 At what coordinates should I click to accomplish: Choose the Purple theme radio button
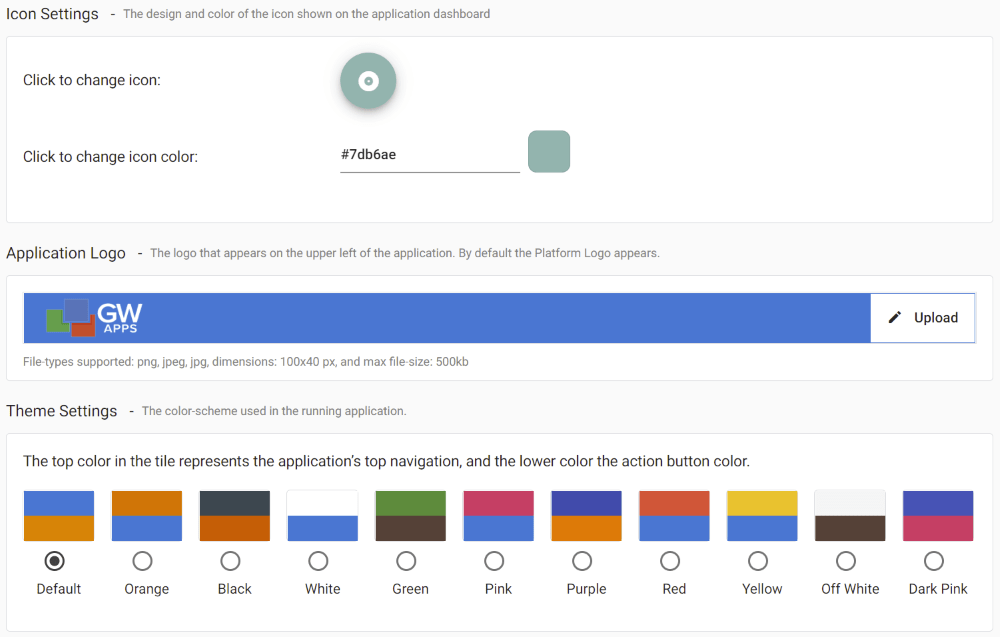click(583, 561)
